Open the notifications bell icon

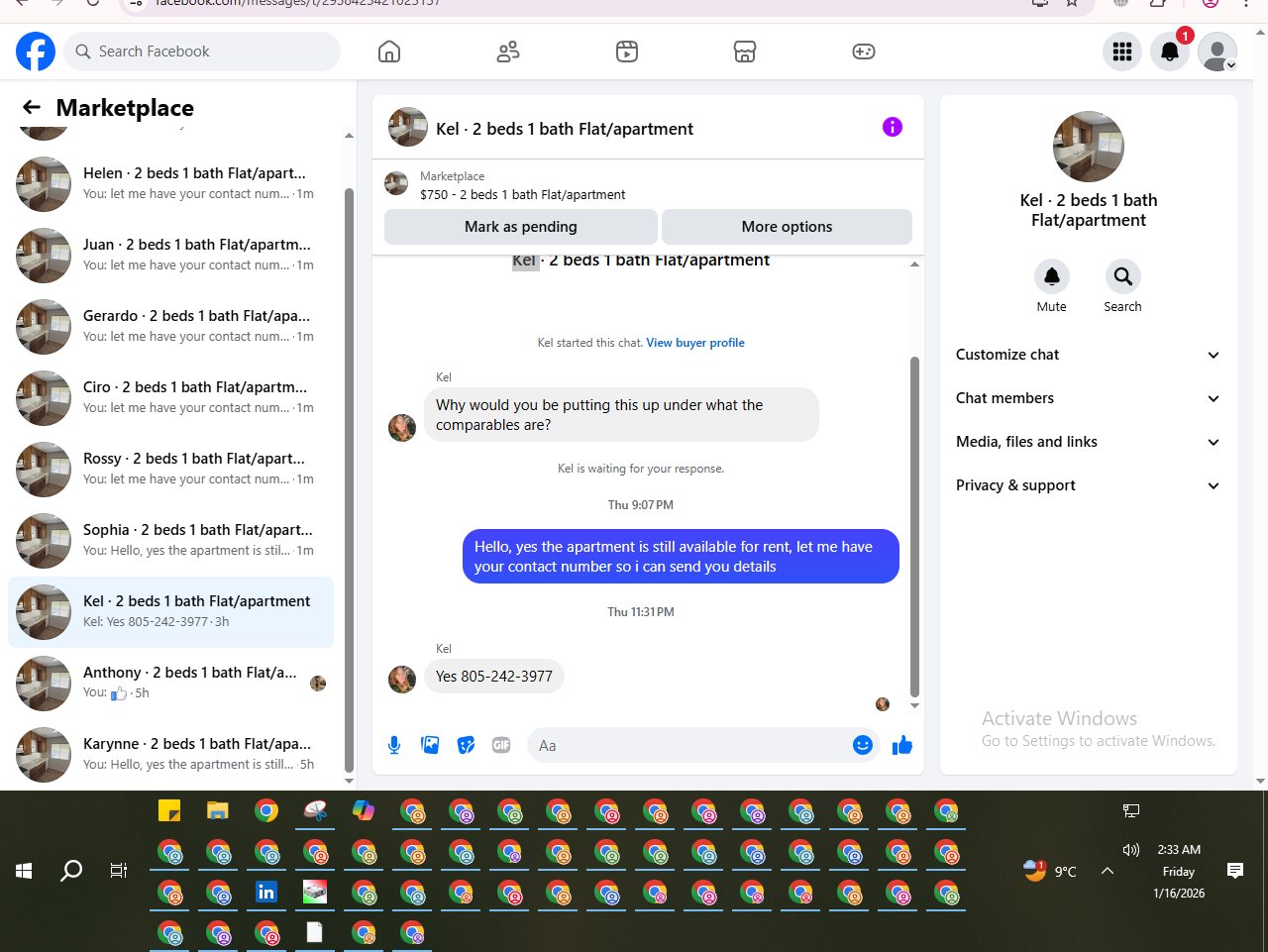coord(1170,52)
